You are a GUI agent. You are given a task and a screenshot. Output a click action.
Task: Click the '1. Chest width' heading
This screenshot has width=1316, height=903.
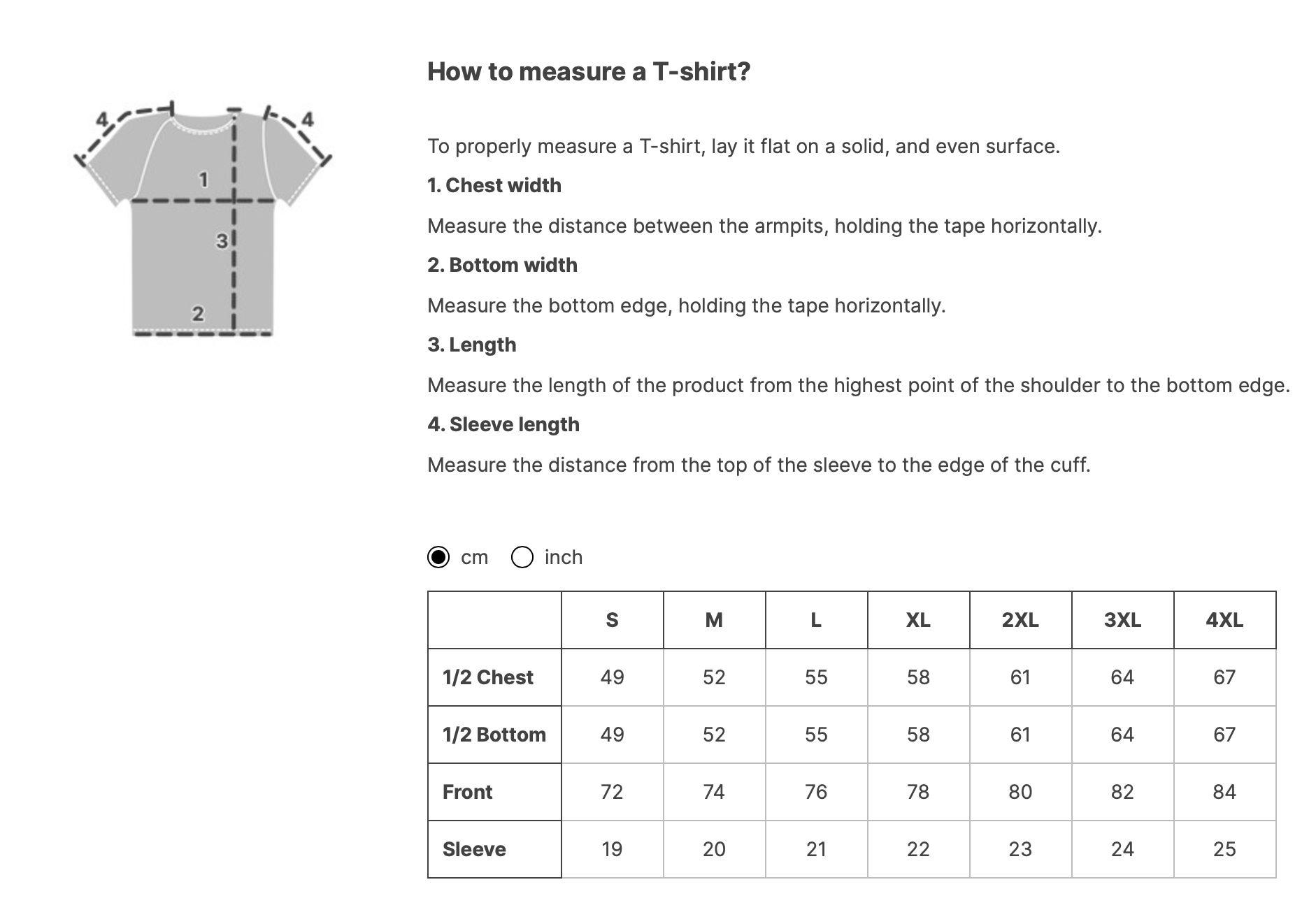[x=494, y=185]
